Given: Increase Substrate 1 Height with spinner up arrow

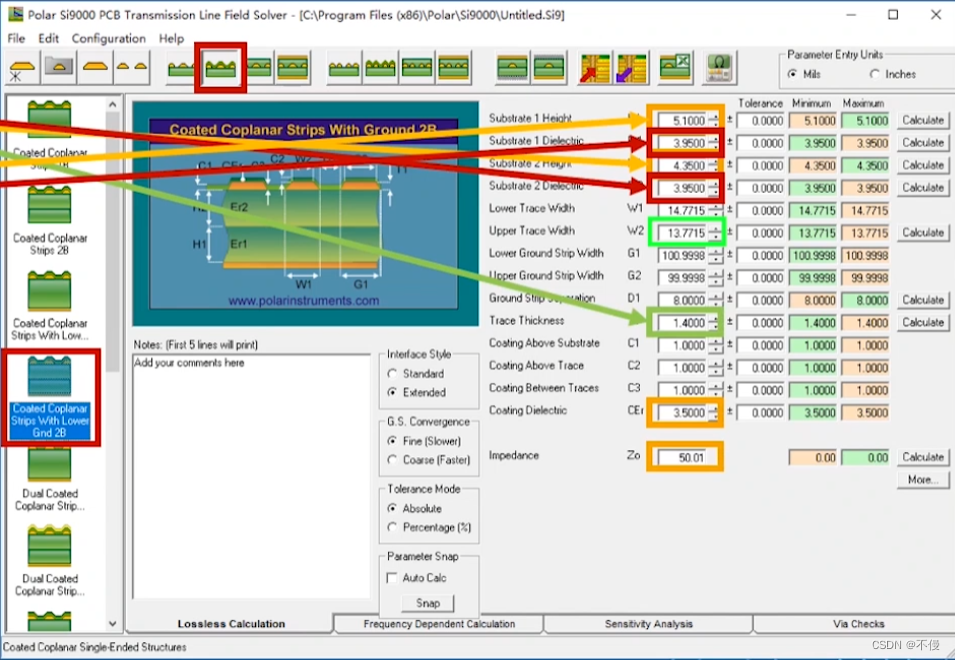Looking at the screenshot, I should point(714,116).
